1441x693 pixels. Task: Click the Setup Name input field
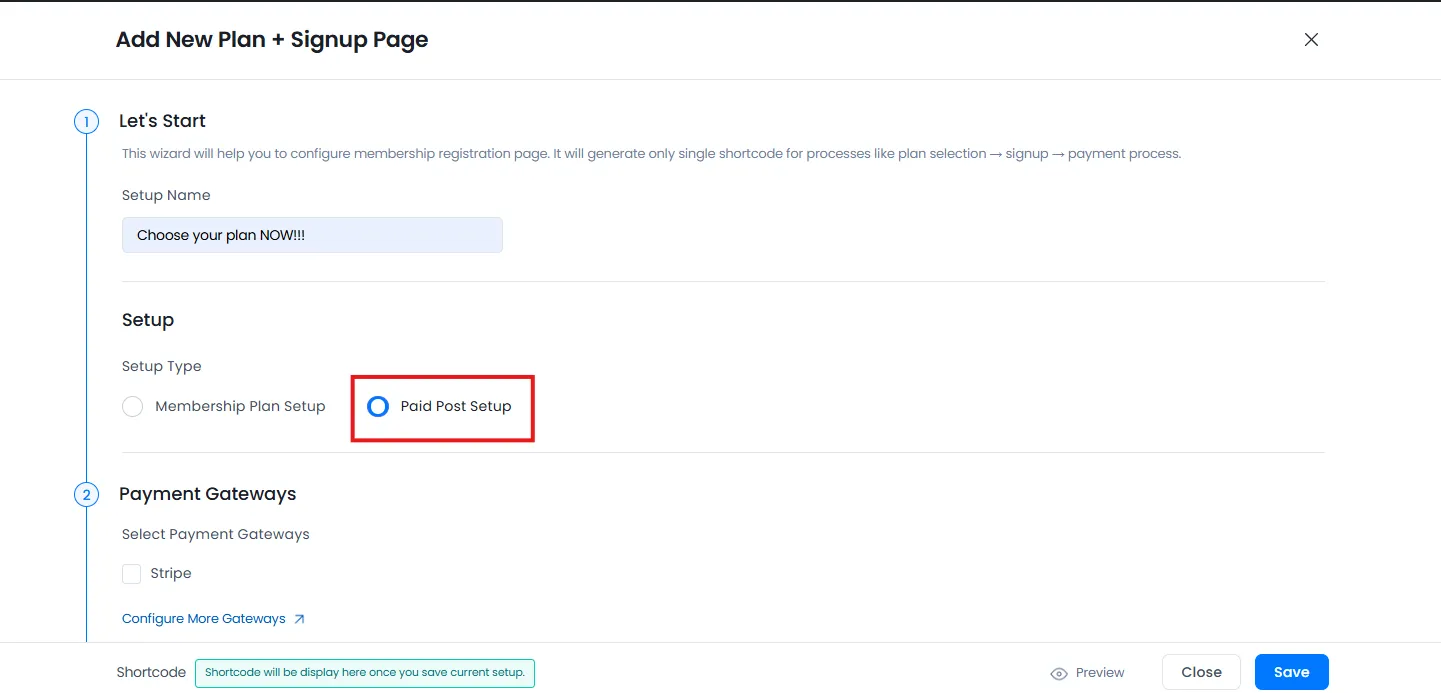[x=312, y=234]
